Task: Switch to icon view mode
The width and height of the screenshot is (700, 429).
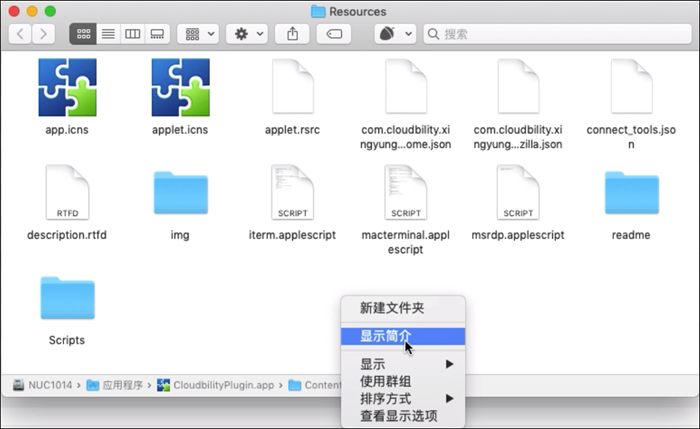Action: click(82, 34)
